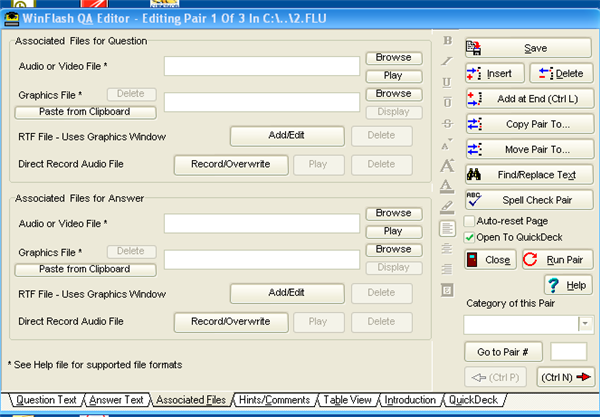Toggle italic formatting icon
Screen dimensions: 600x417
pyautogui.click(x=447, y=61)
